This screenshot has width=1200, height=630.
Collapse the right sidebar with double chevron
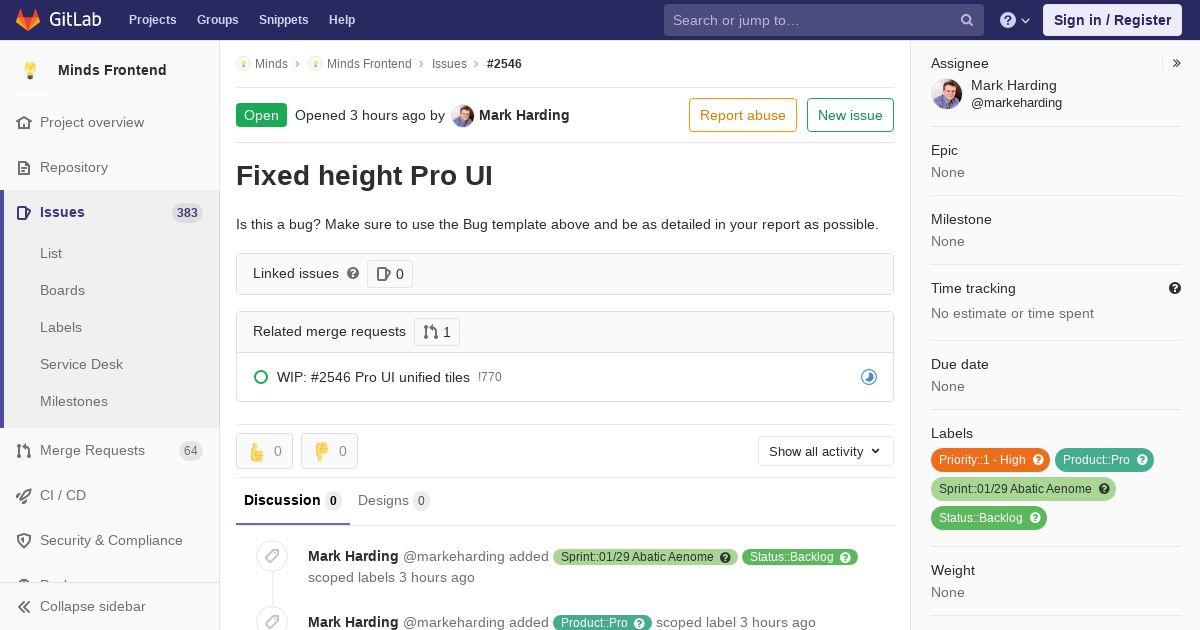(1177, 63)
